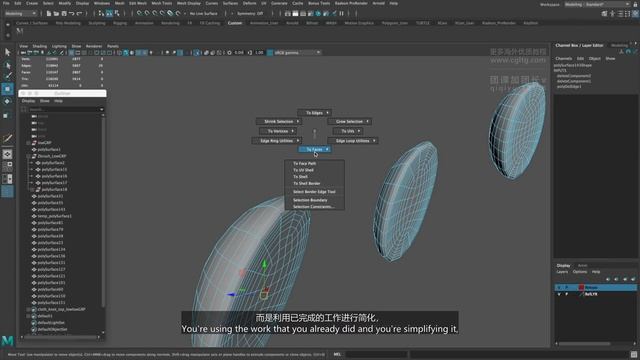
Task: Click the Select by component type icon
Action: point(117,13)
